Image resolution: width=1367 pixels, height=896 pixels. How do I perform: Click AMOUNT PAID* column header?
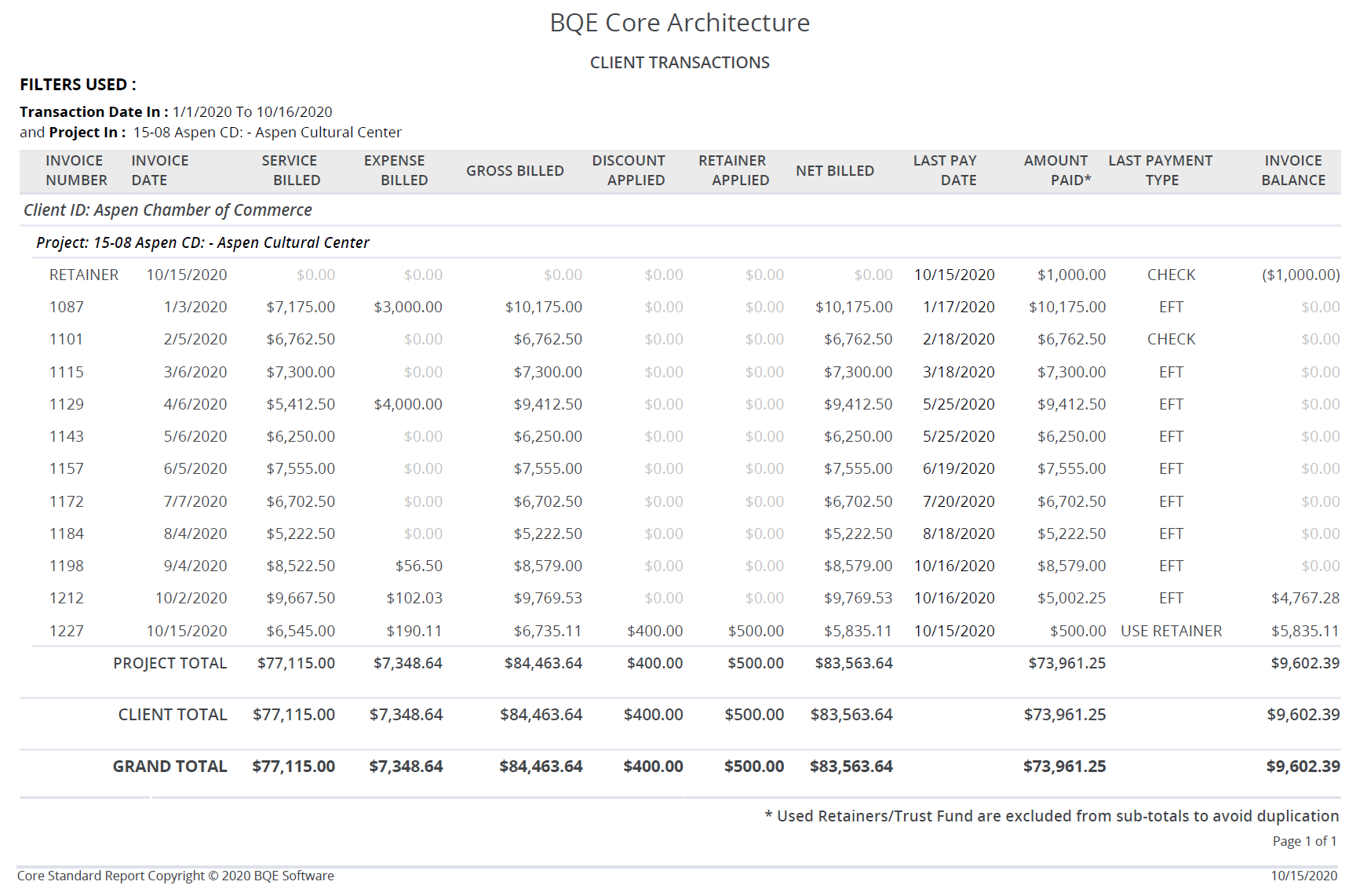(x=1058, y=170)
